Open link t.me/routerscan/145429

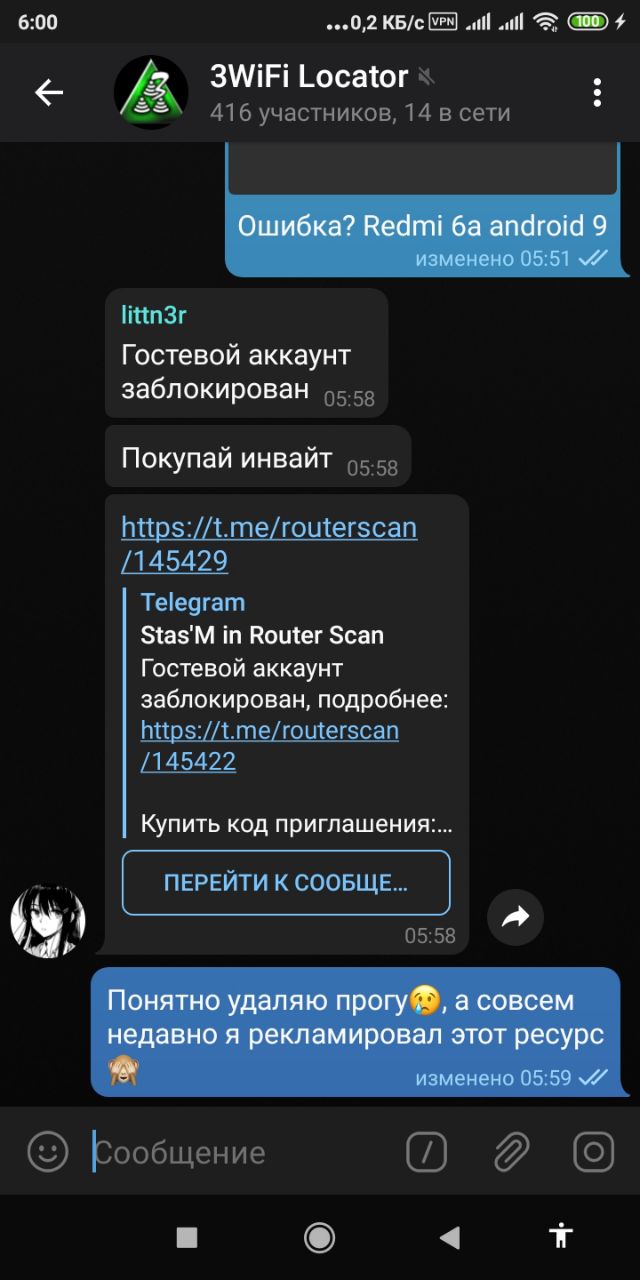269,544
